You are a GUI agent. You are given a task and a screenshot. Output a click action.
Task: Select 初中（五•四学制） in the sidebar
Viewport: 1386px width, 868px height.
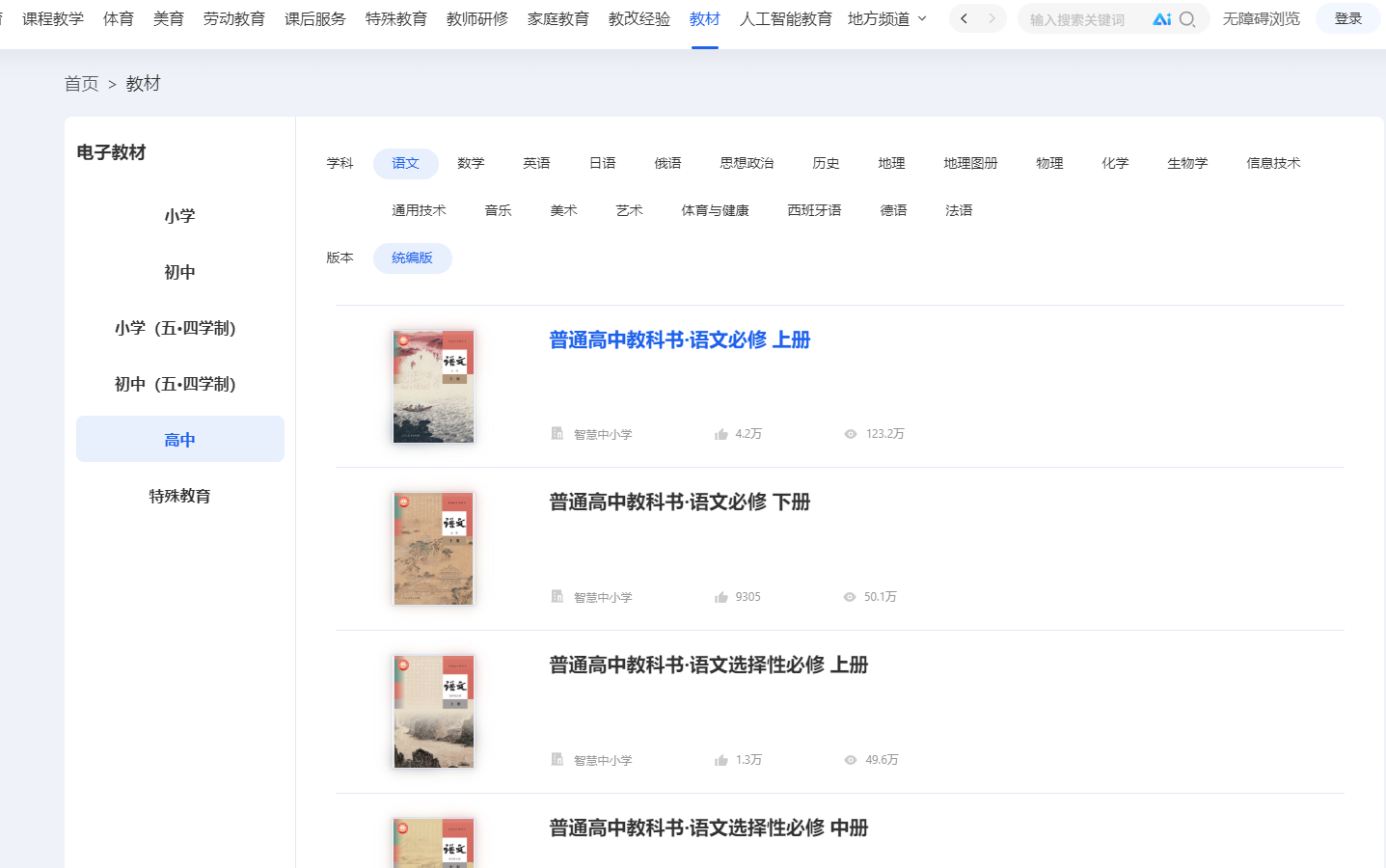click(x=179, y=384)
